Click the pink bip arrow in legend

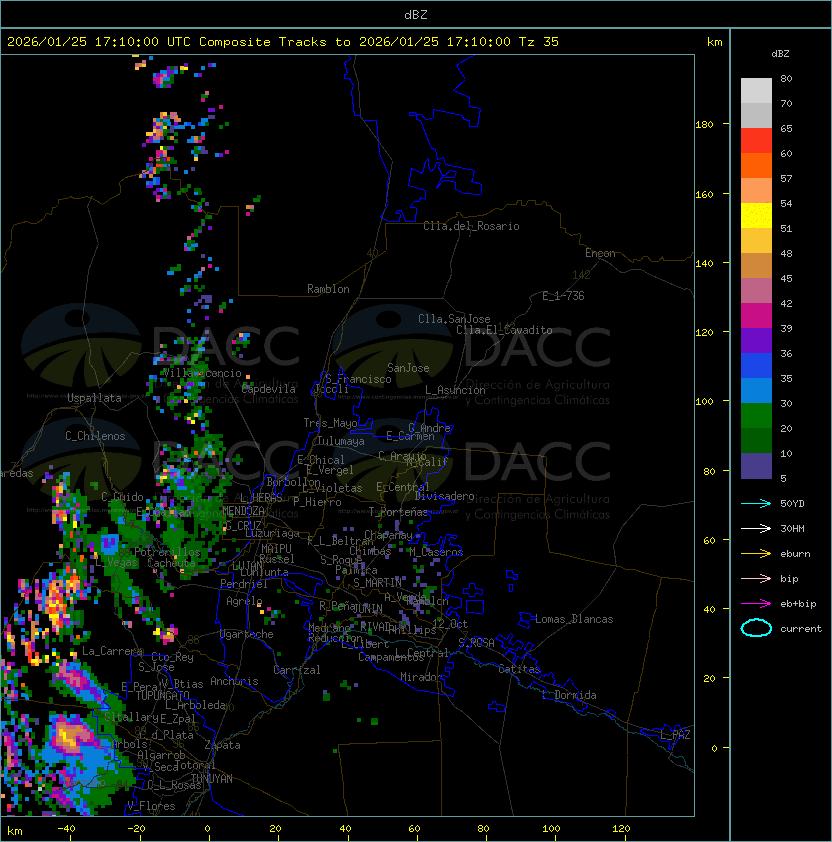click(756, 578)
